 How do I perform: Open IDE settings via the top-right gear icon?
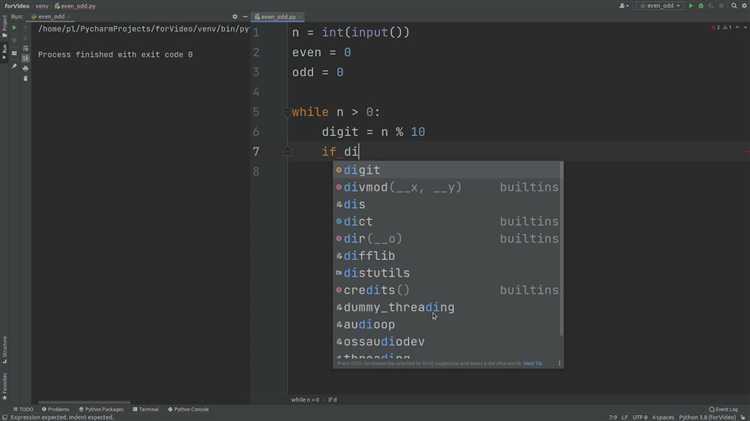tap(744, 6)
